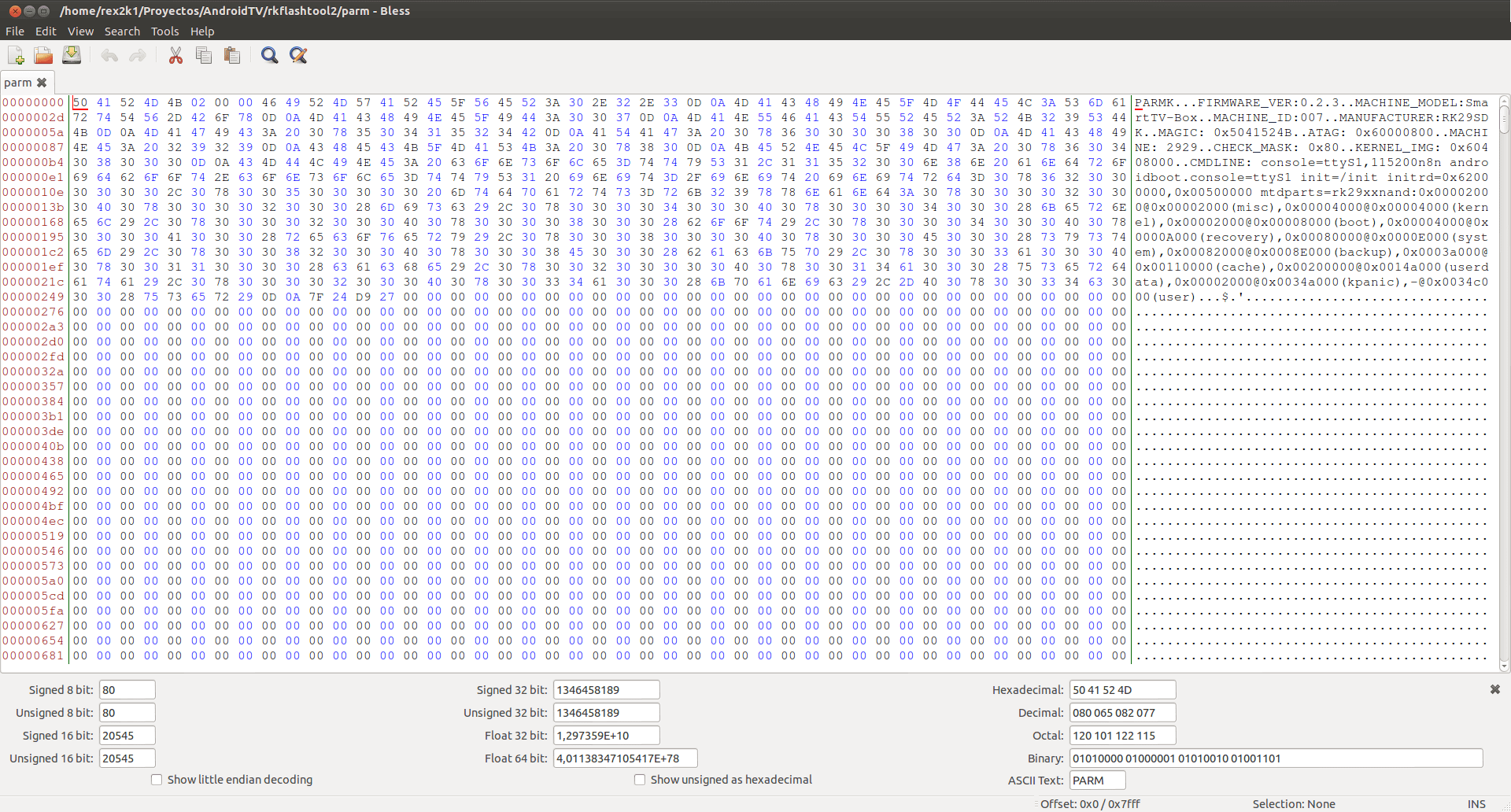
Task: Click the Float 64 bit field
Action: 626,758
